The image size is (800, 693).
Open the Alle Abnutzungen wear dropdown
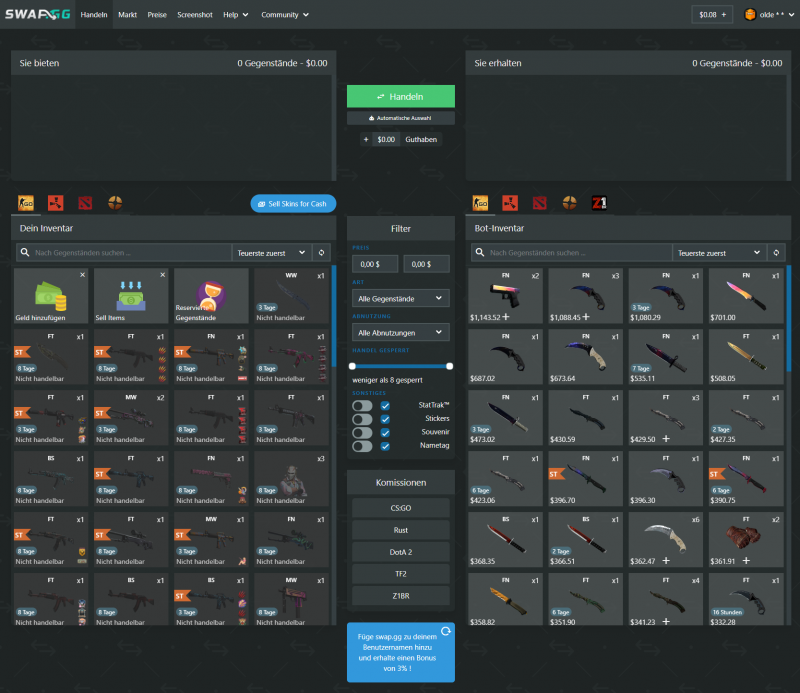coord(401,333)
